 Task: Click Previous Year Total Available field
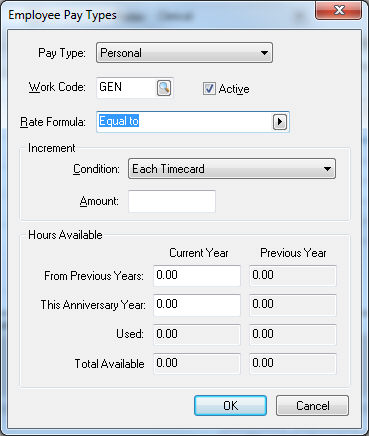click(x=293, y=363)
